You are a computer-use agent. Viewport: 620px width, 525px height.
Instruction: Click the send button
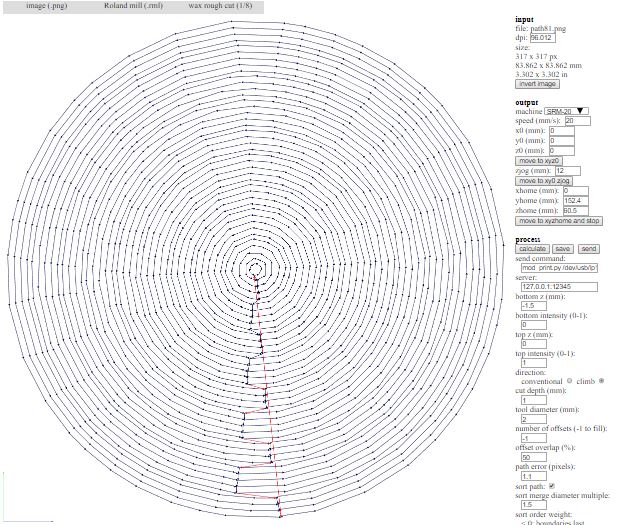point(589,249)
